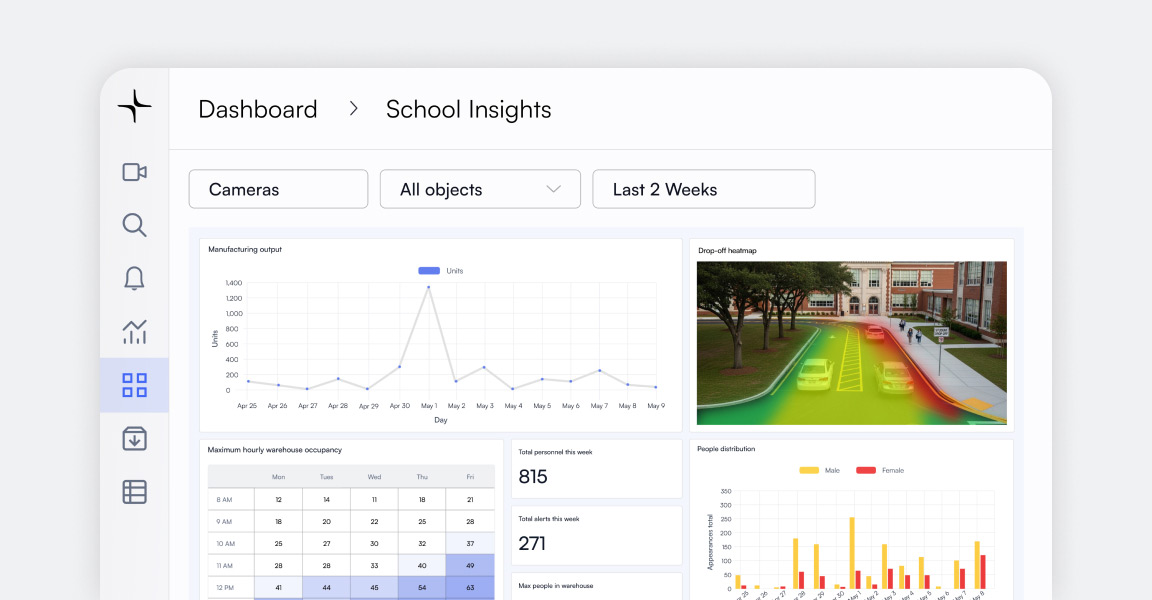The width and height of the screenshot is (1152, 600).
Task: Expand the All objects chevron arrow
Action: click(553, 189)
